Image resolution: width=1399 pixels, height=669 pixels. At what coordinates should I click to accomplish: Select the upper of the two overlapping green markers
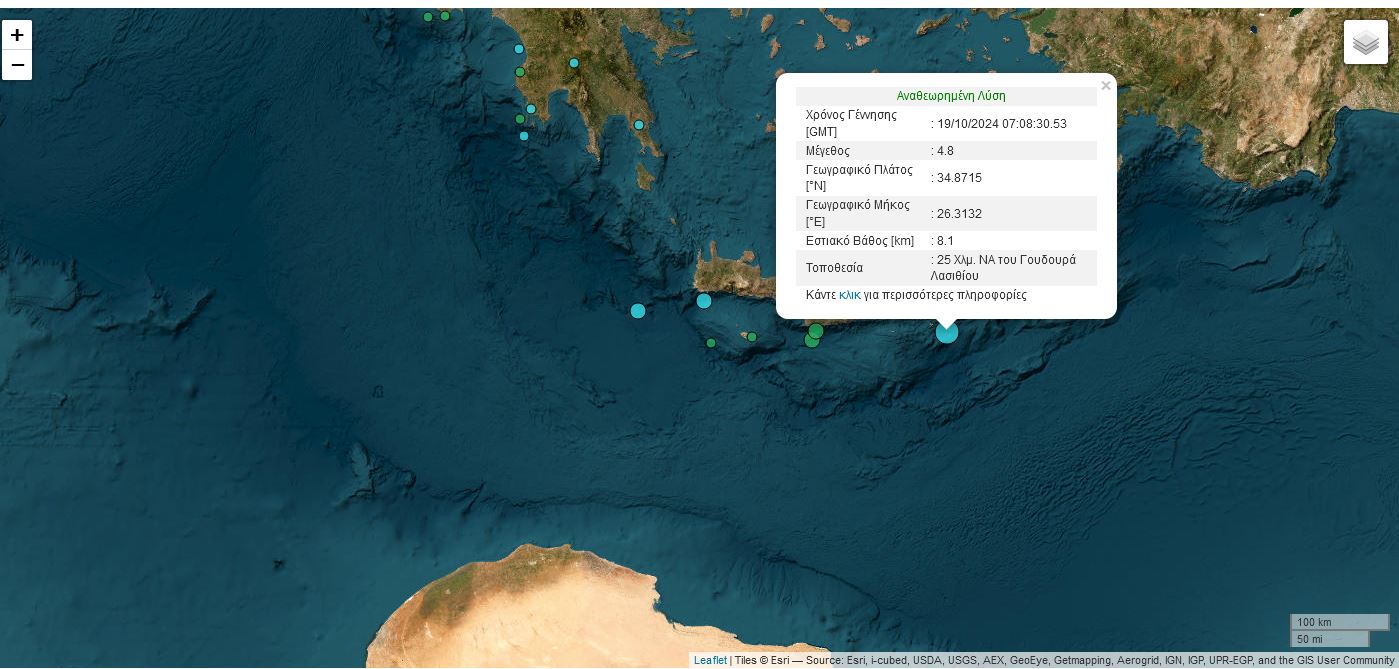816,331
